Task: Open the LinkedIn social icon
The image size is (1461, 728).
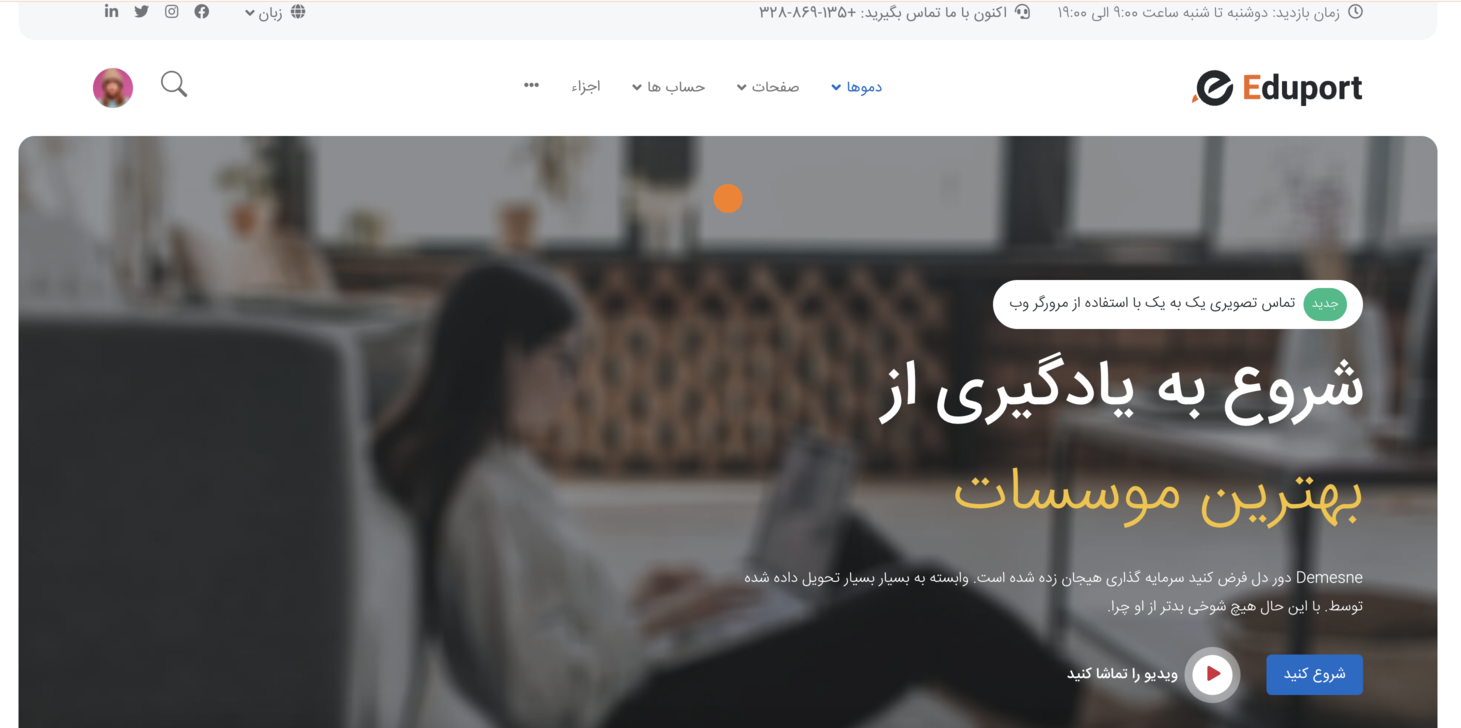Action: tap(111, 11)
